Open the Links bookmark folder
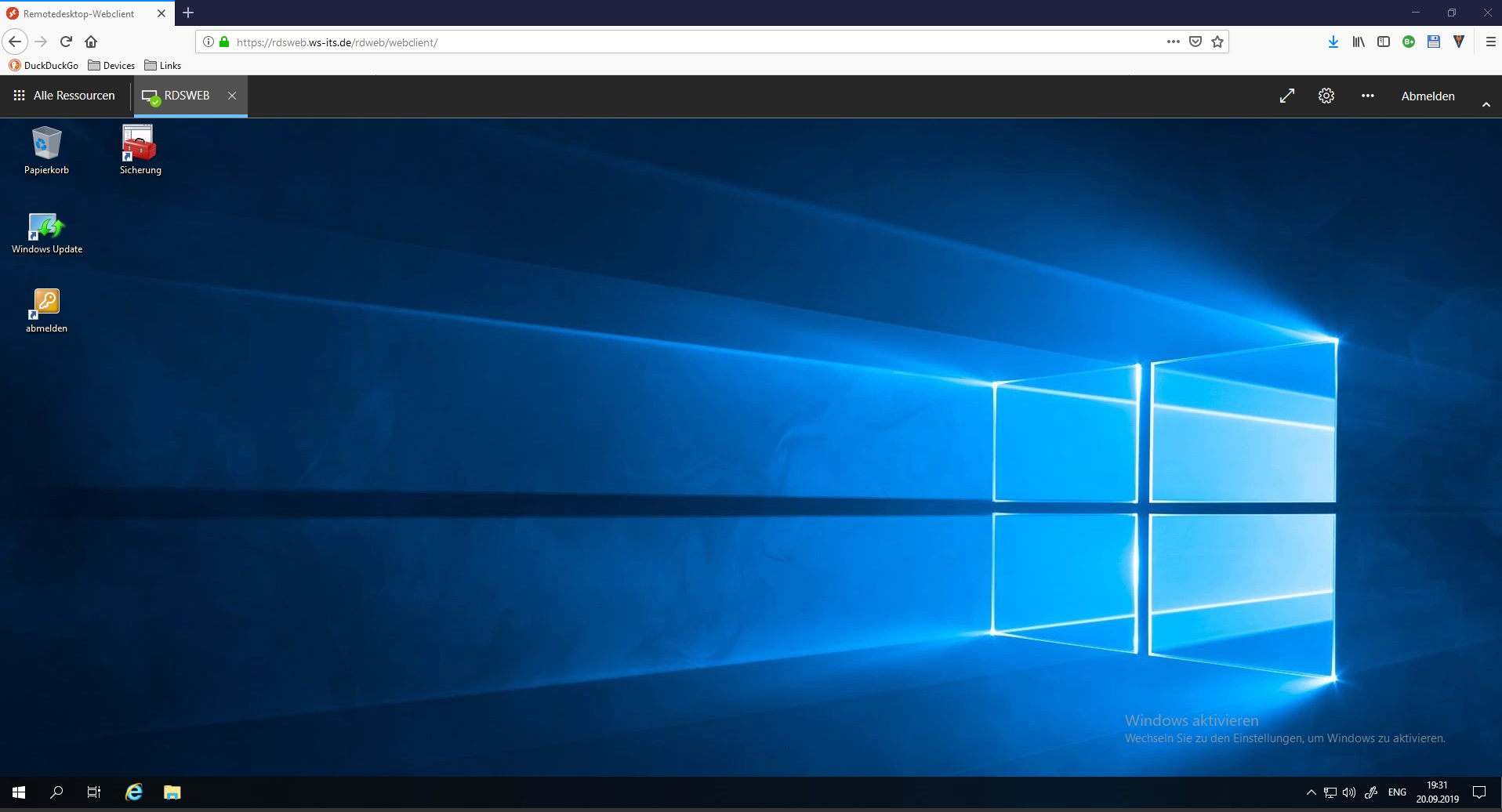 click(163, 66)
